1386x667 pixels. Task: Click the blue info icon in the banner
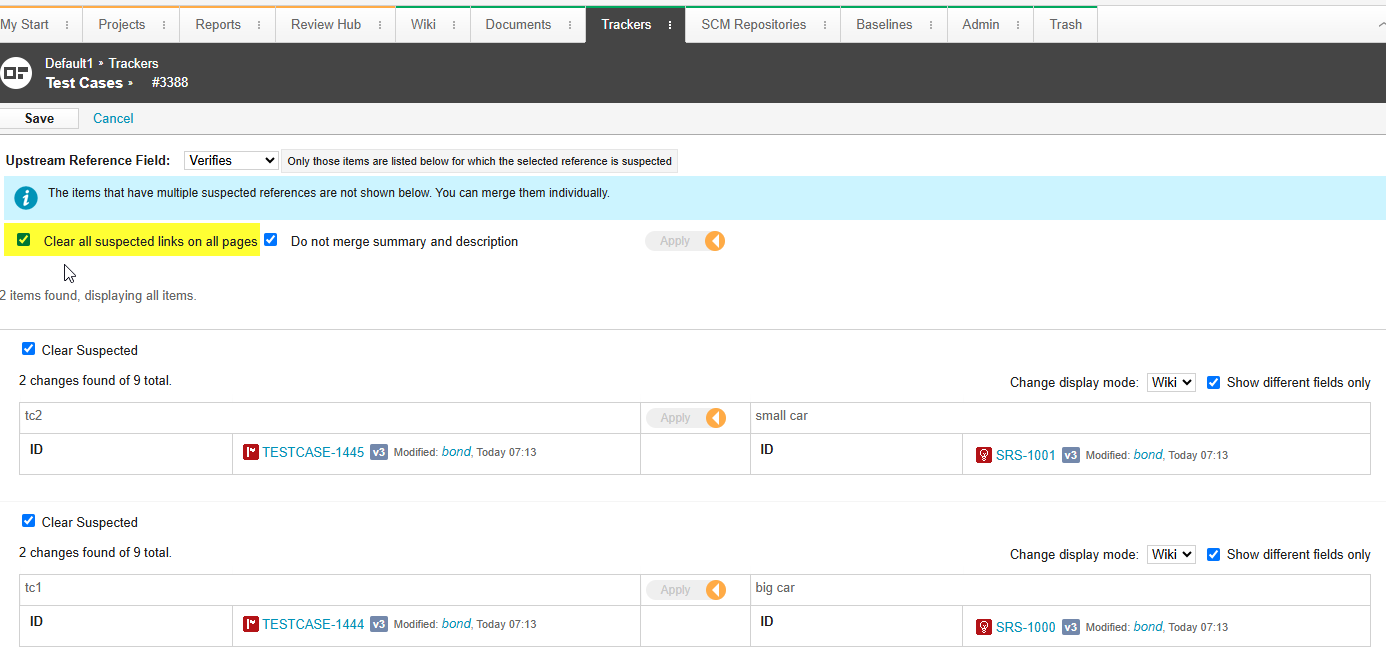(x=25, y=197)
